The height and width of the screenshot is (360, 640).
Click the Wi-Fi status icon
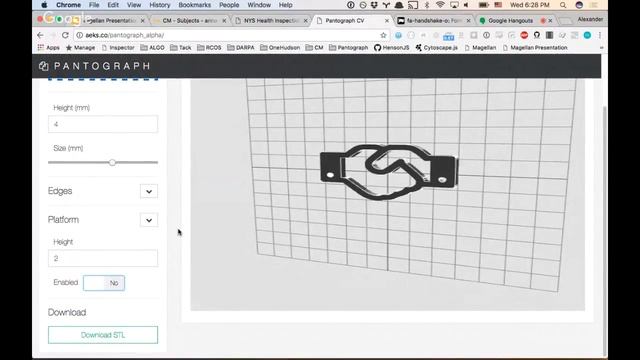(x=440, y=5)
